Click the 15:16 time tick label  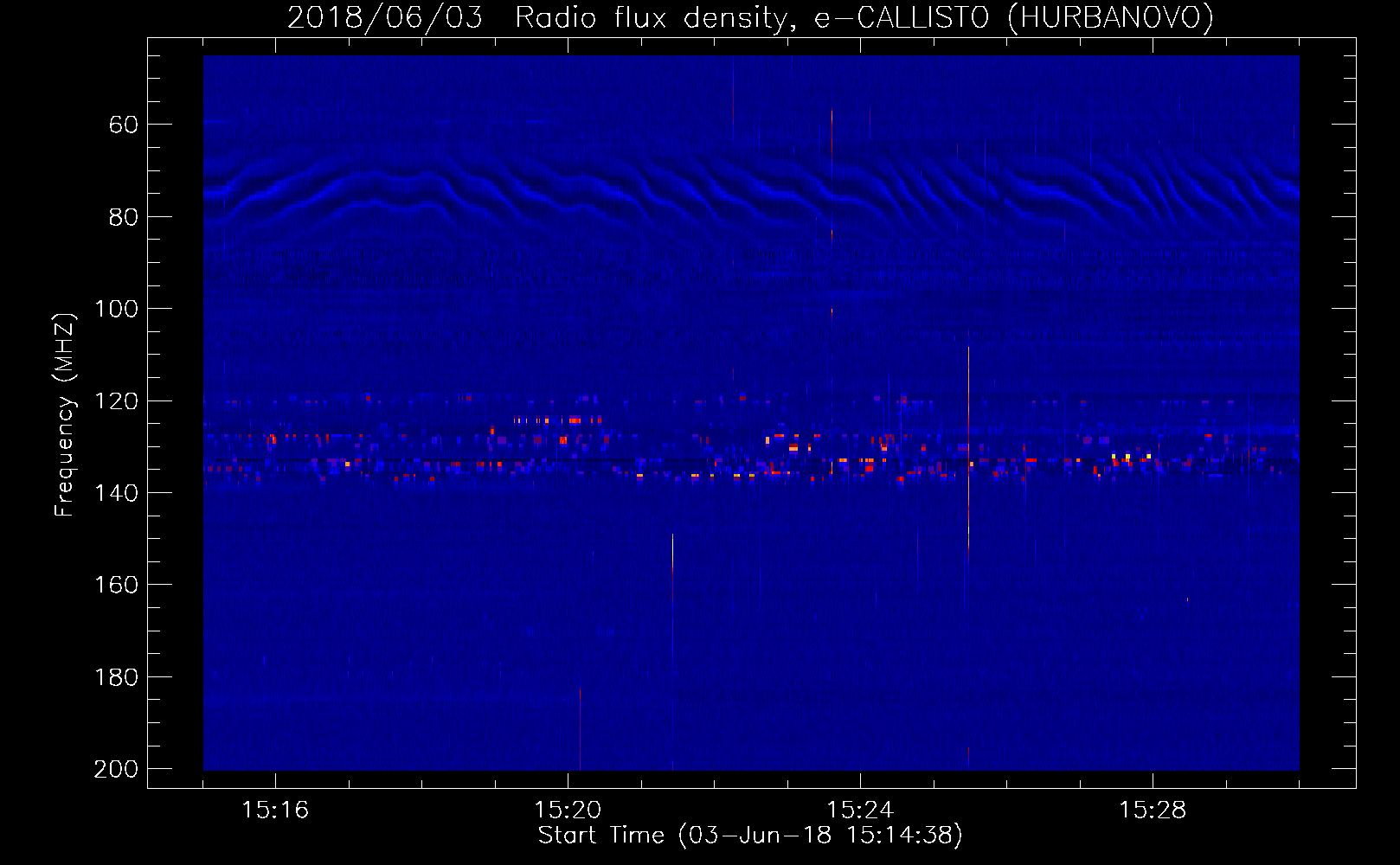click(x=275, y=811)
